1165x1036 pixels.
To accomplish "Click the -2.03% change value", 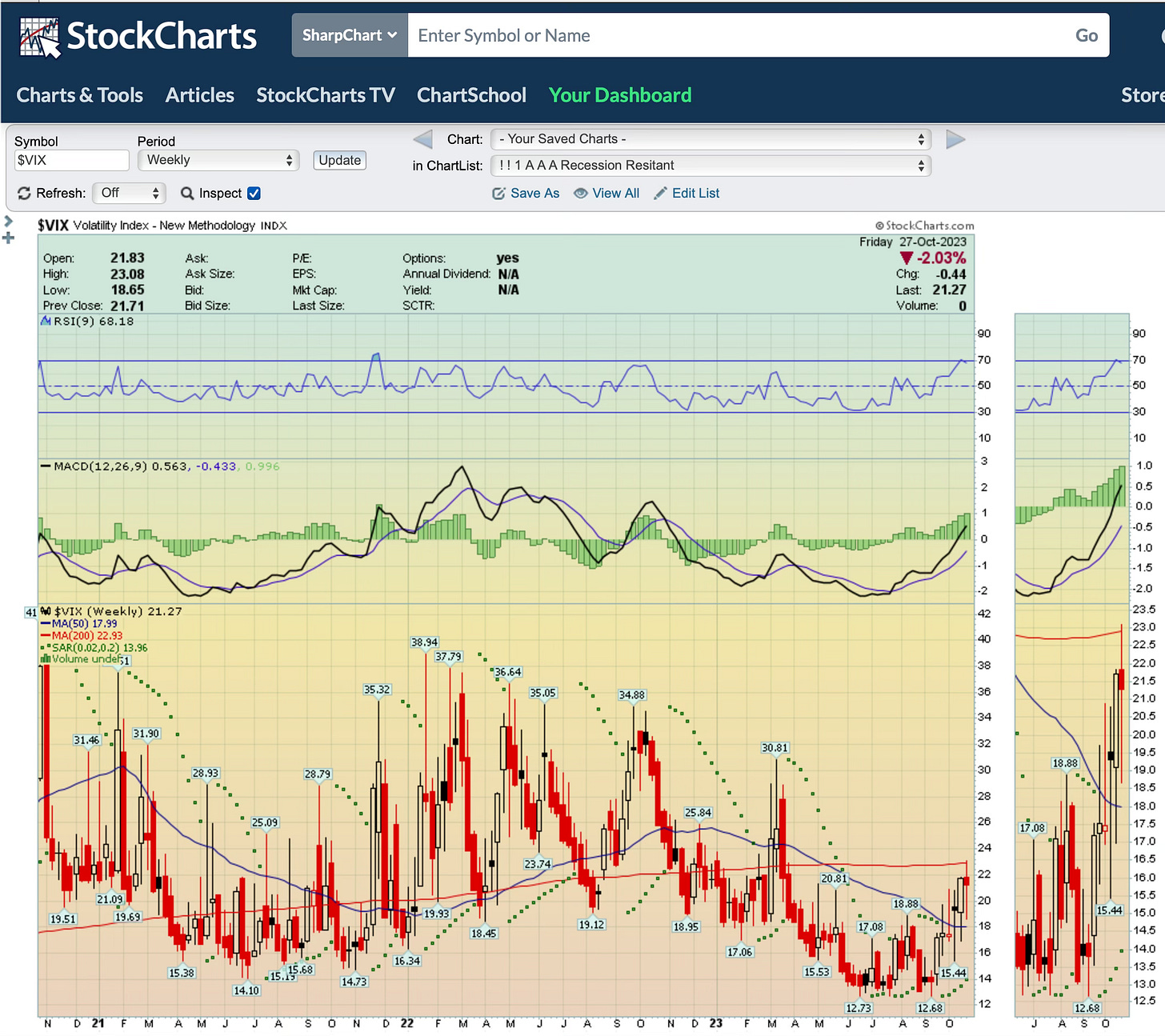I will click(x=941, y=258).
